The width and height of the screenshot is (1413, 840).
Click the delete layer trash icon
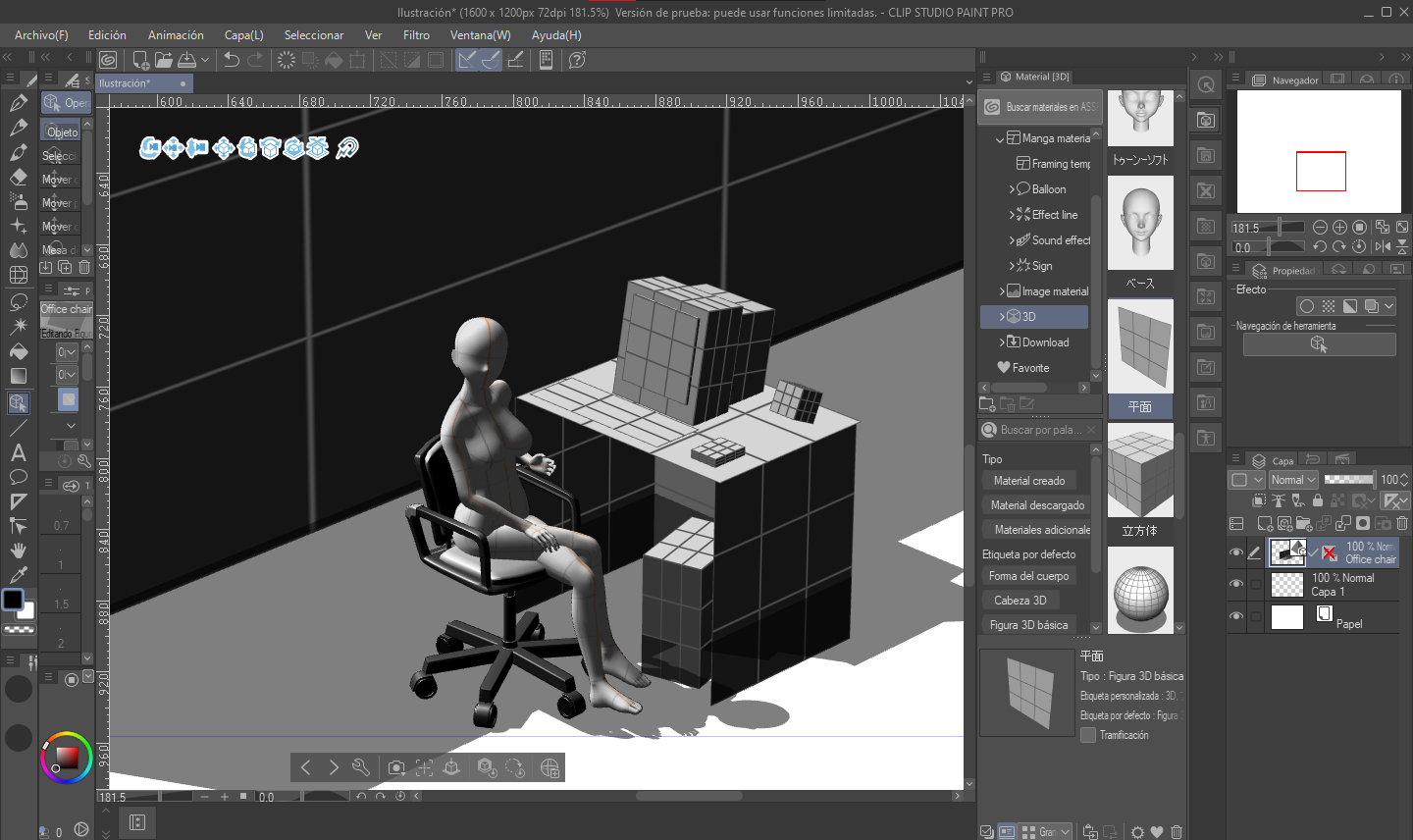(1402, 524)
